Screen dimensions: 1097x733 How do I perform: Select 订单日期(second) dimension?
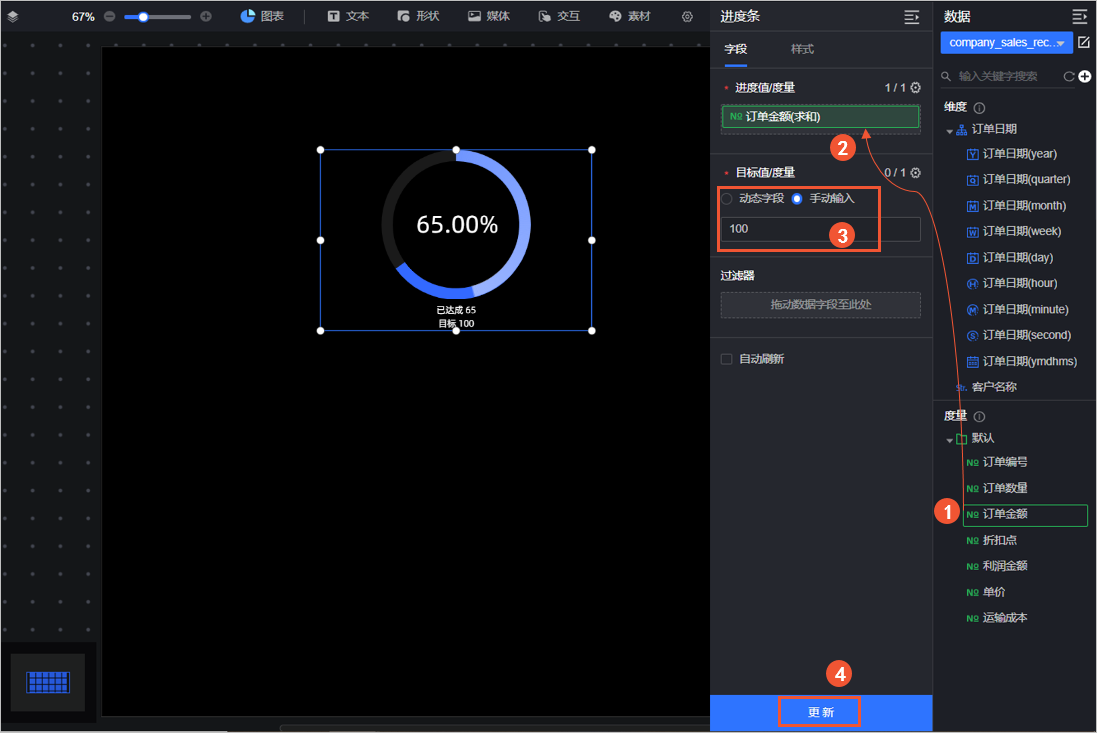[1019, 335]
